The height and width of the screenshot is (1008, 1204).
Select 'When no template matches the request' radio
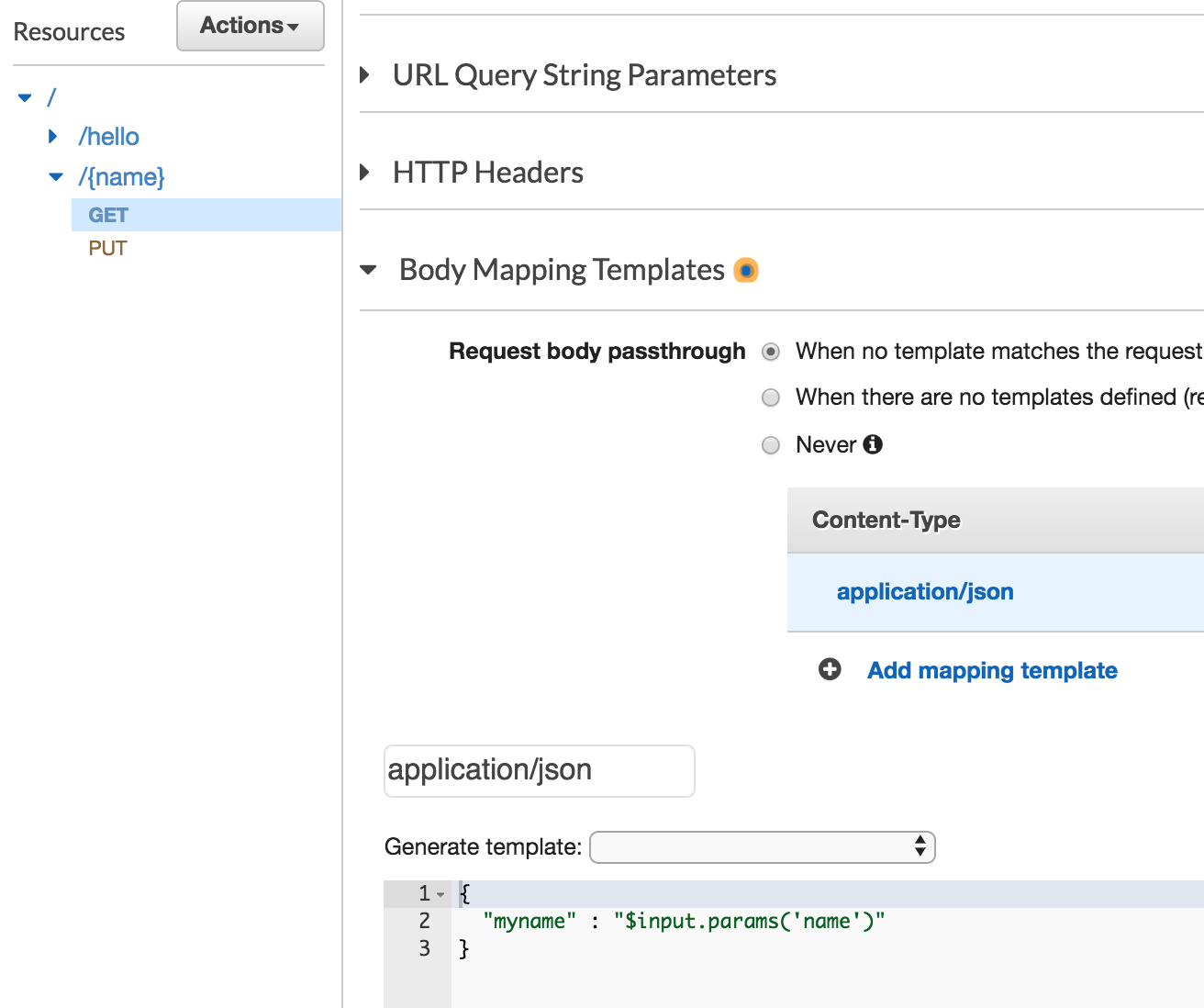pyautogui.click(x=771, y=352)
